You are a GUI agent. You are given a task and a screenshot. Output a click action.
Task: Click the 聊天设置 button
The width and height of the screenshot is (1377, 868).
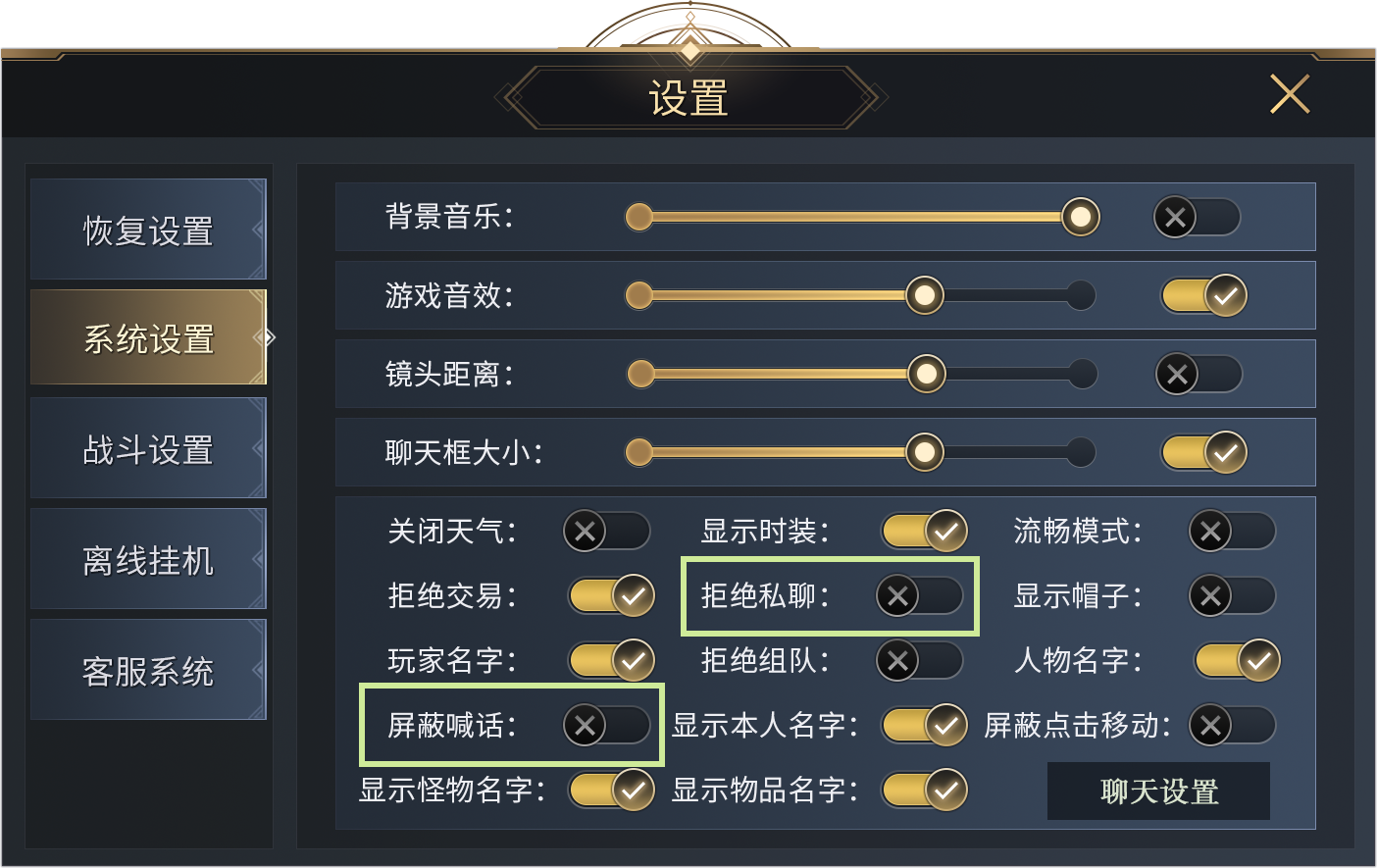coord(1158,791)
